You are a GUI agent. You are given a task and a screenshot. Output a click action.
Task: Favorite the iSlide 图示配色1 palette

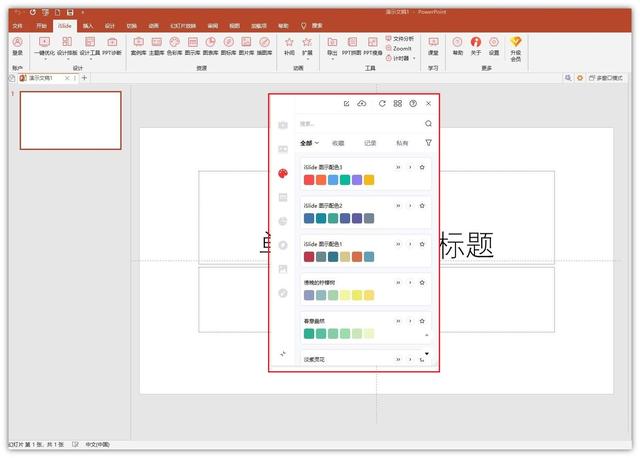coord(422,244)
